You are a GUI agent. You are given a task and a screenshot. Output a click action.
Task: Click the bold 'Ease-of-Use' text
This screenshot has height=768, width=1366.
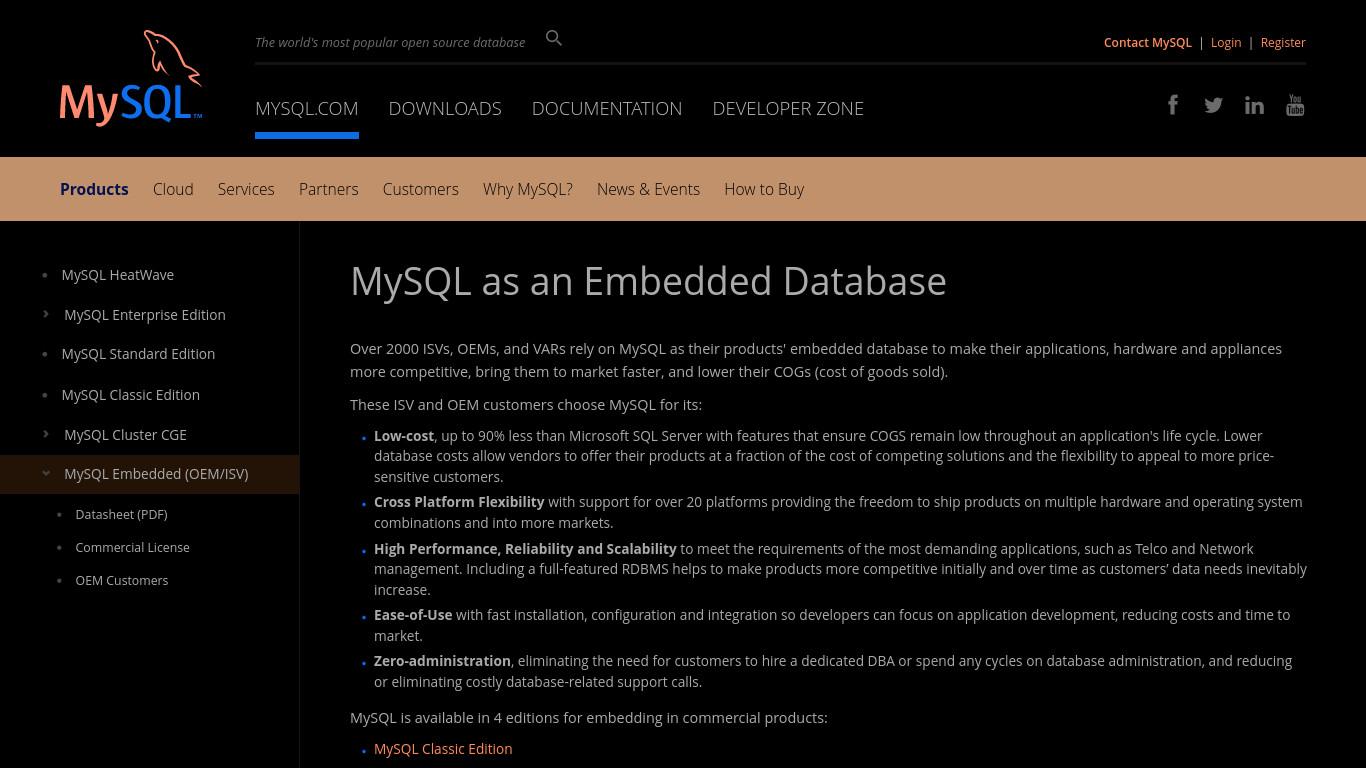(x=413, y=615)
